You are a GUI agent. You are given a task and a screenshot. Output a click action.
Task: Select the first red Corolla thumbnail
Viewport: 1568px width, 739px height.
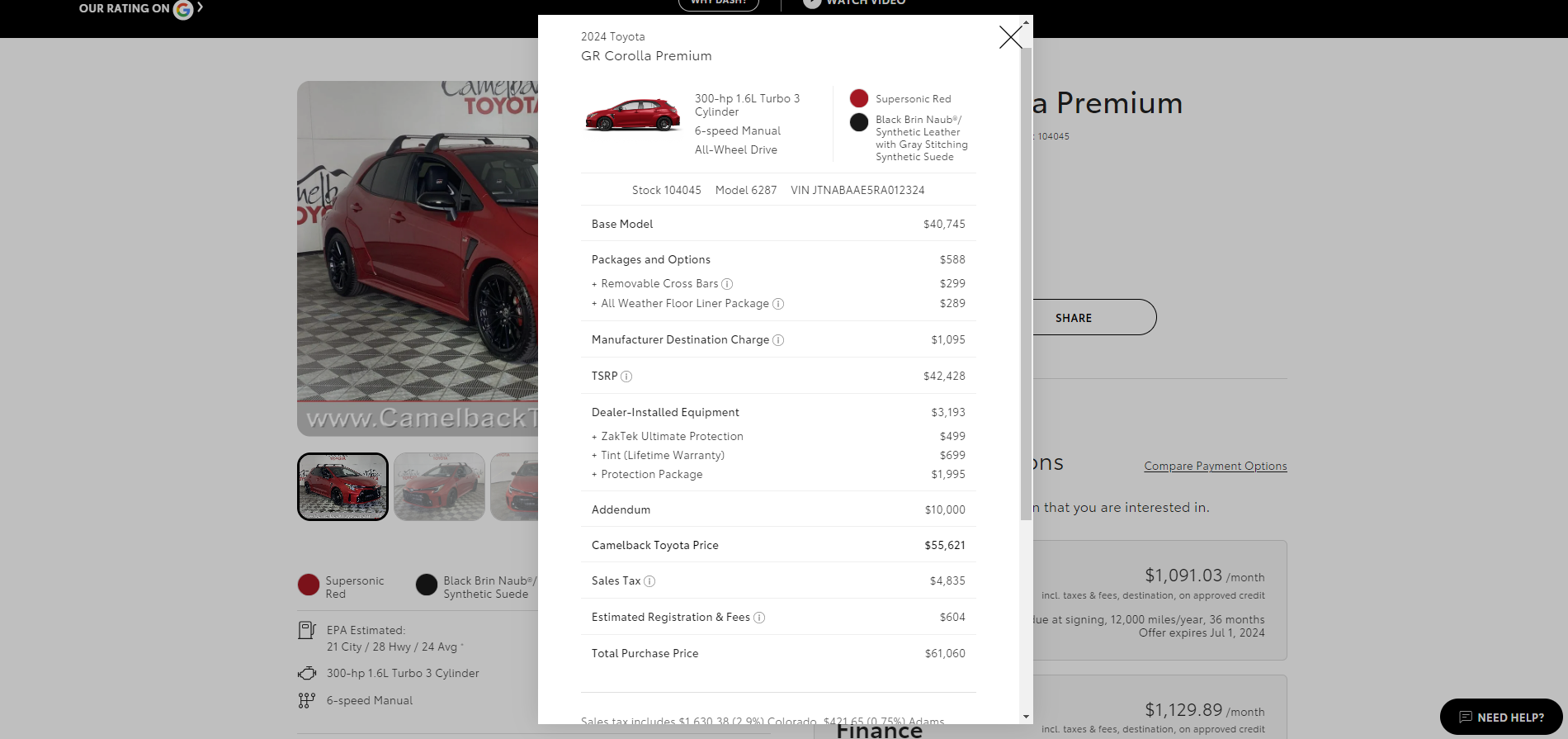click(x=342, y=486)
